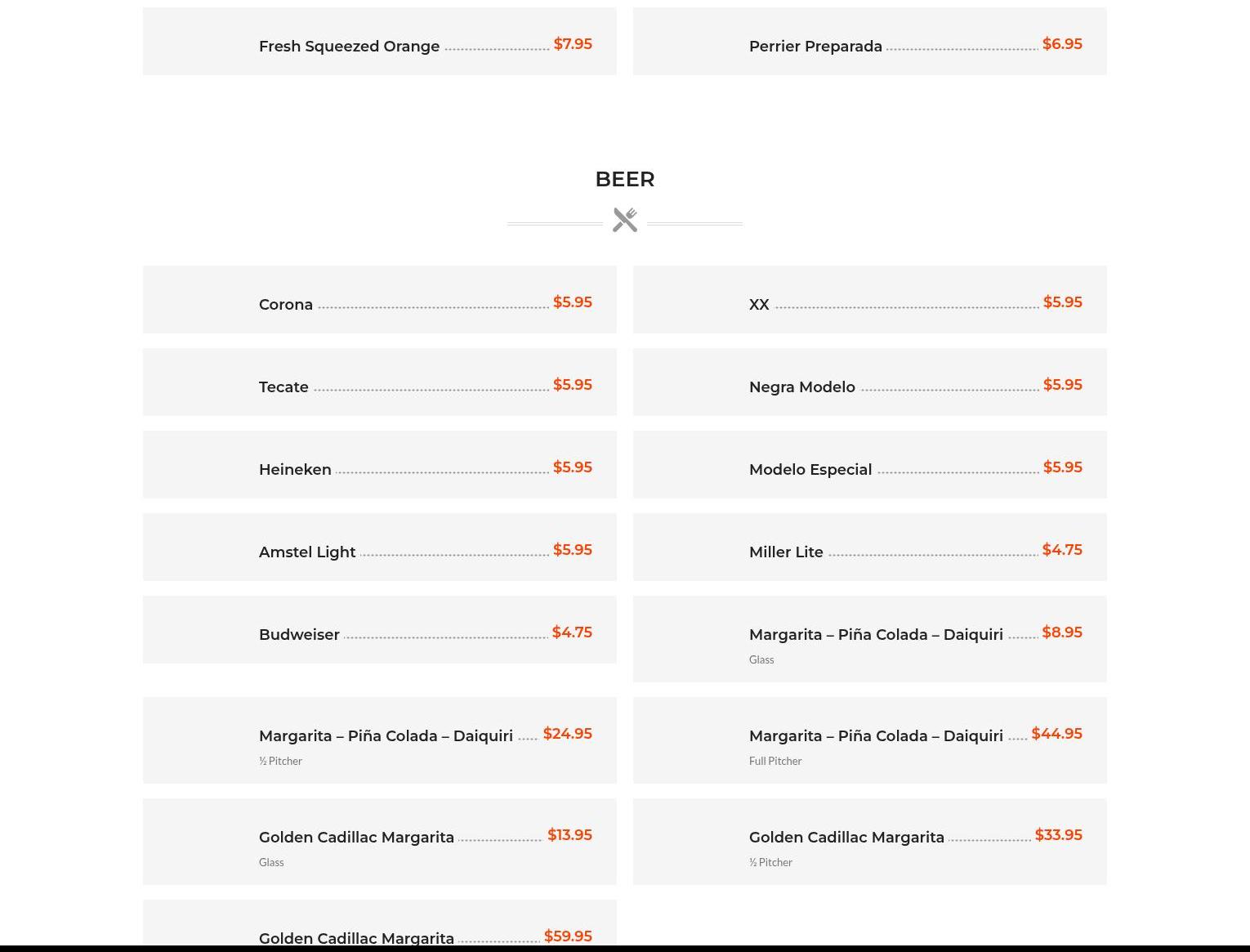Image resolution: width=1250 pixels, height=952 pixels.
Task: Click the $5.95 price beside Amstel Light
Action: pyautogui.click(x=573, y=550)
